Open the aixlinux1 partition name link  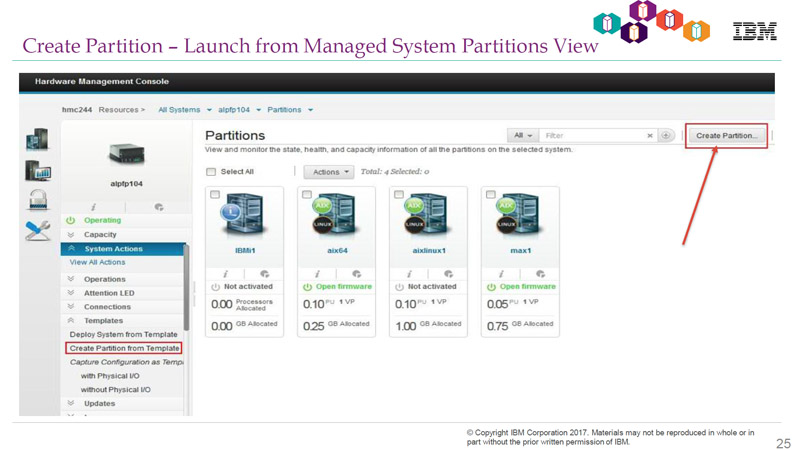tap(429, 251)
